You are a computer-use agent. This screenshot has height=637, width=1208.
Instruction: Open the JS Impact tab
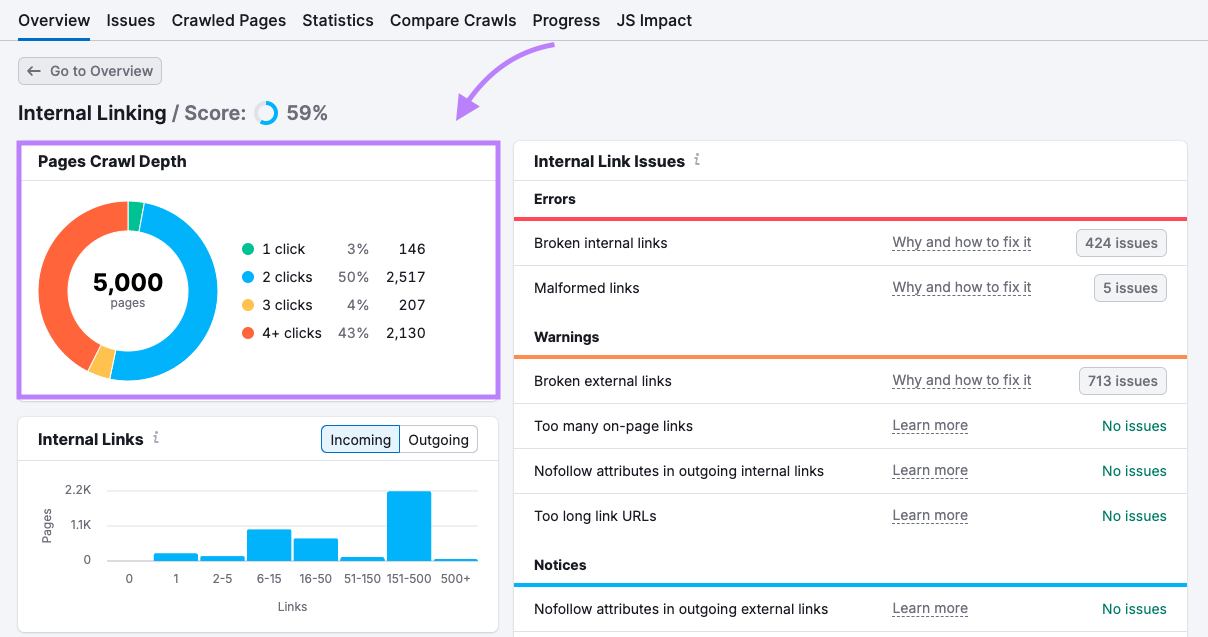pos(654,20)
